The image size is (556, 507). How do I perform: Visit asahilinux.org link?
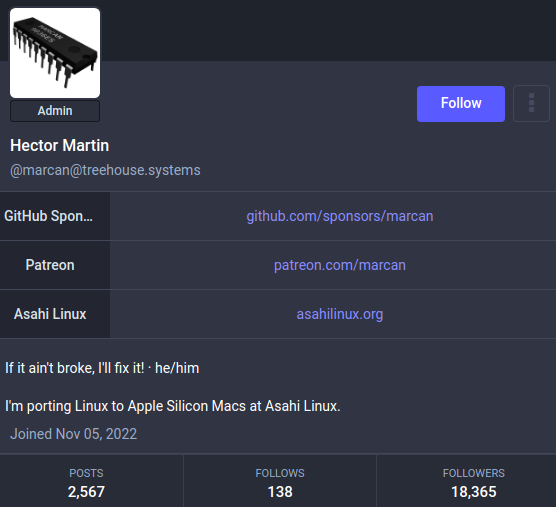click(x=340, y=314)
